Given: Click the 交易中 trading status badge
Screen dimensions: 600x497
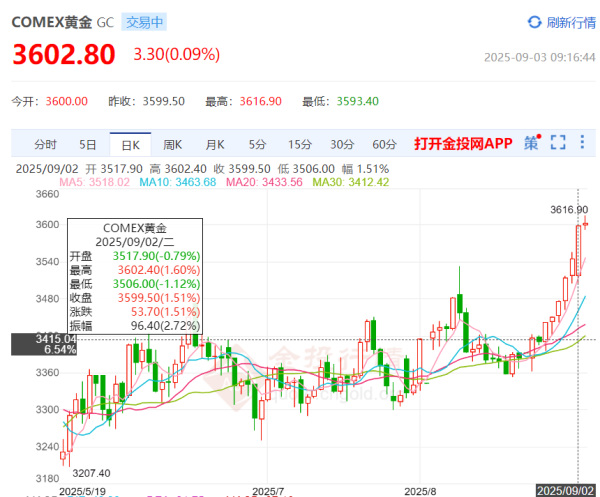Looking at the screenshot, I should [x=144, y=22].
